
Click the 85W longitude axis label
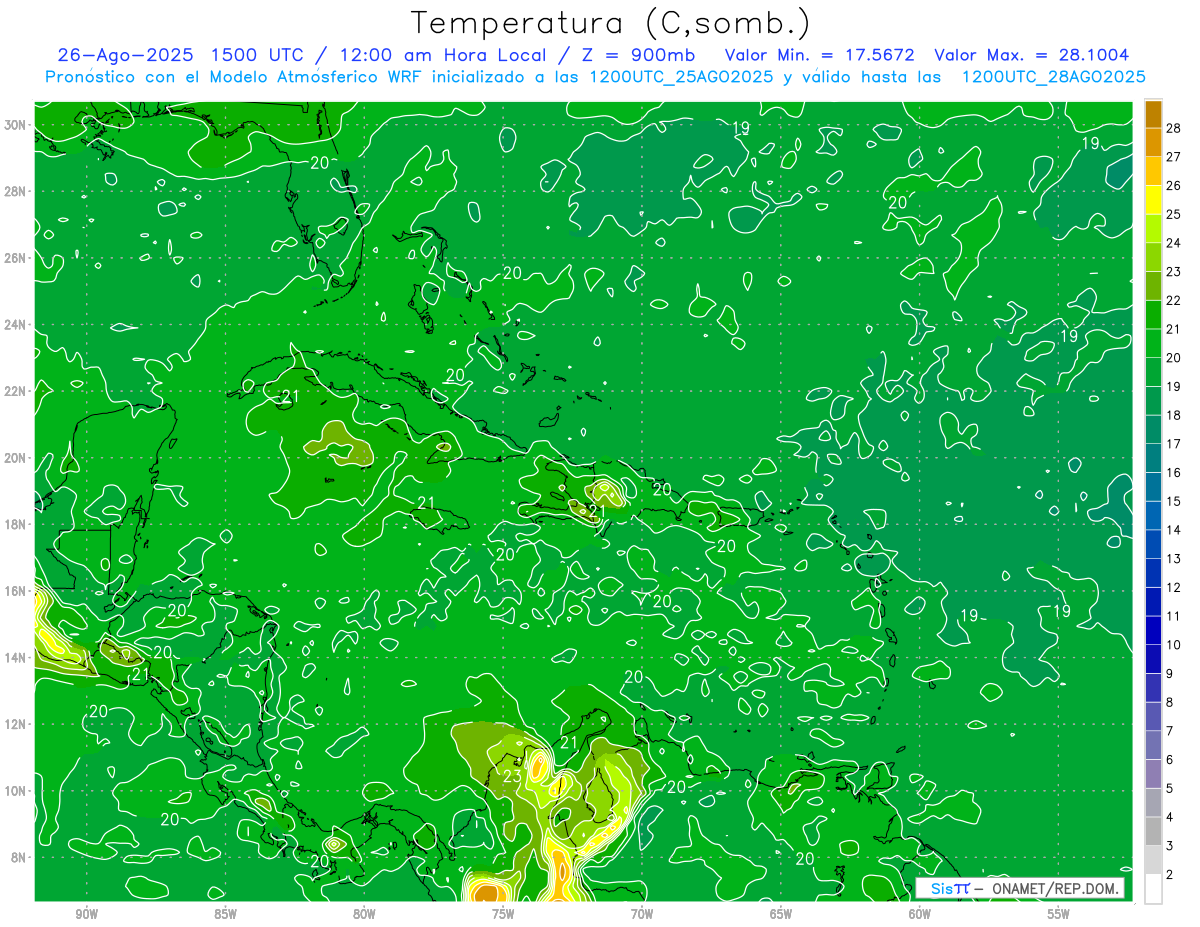[x=225, y=914]
